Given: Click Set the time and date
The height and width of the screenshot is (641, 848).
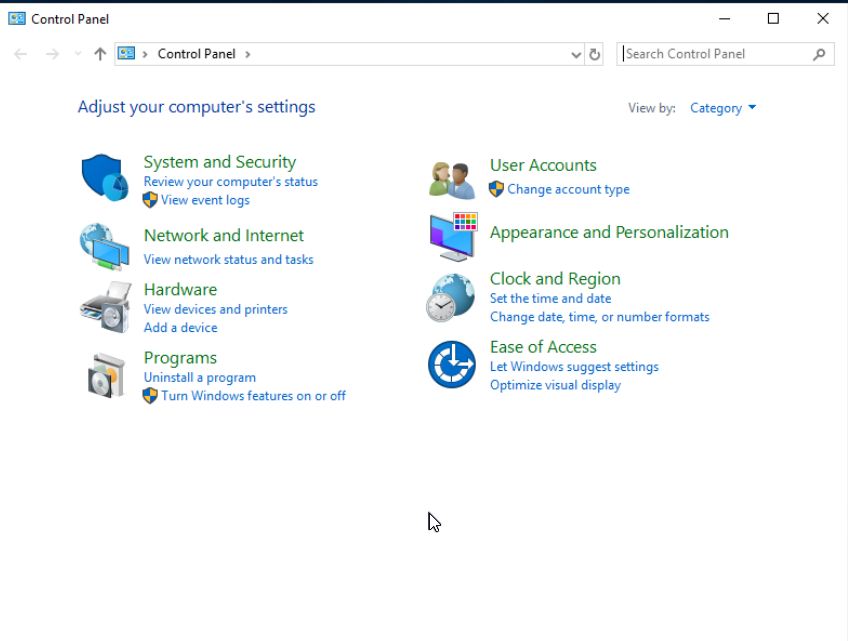Looking at the screenshot, I should pyautogui.click(x=550, y=299).
